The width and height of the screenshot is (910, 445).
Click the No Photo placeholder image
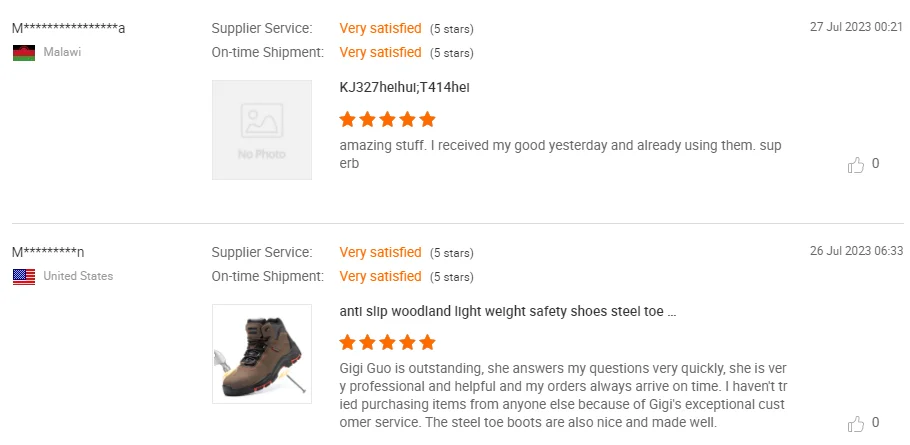coord(262,130)
